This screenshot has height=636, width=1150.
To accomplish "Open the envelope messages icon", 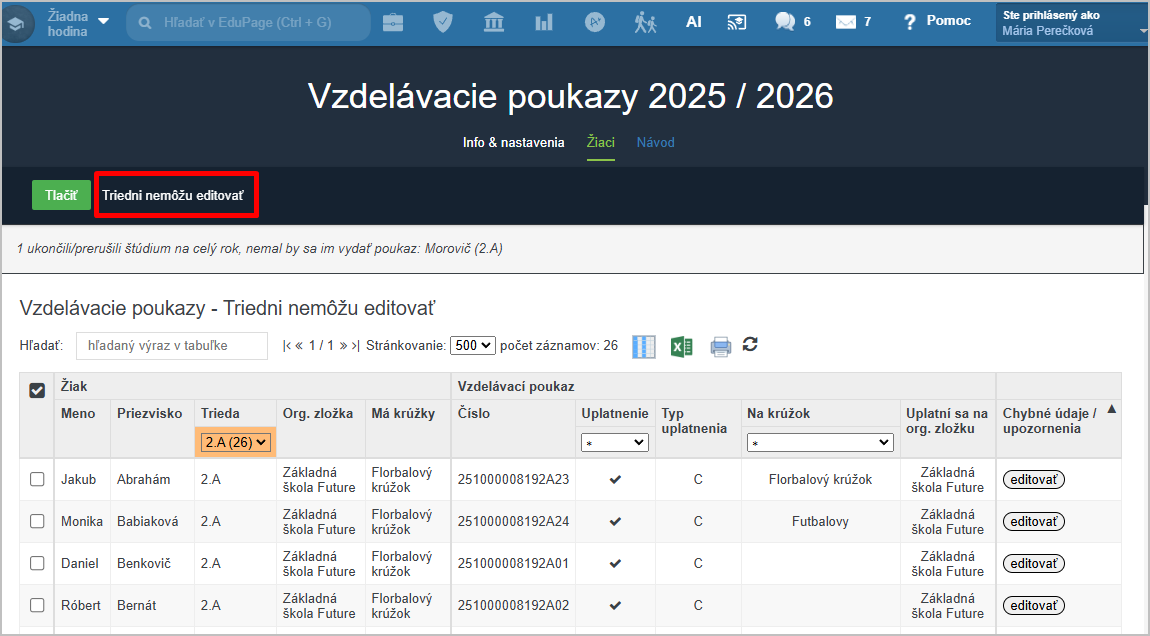I will (846, 21).
